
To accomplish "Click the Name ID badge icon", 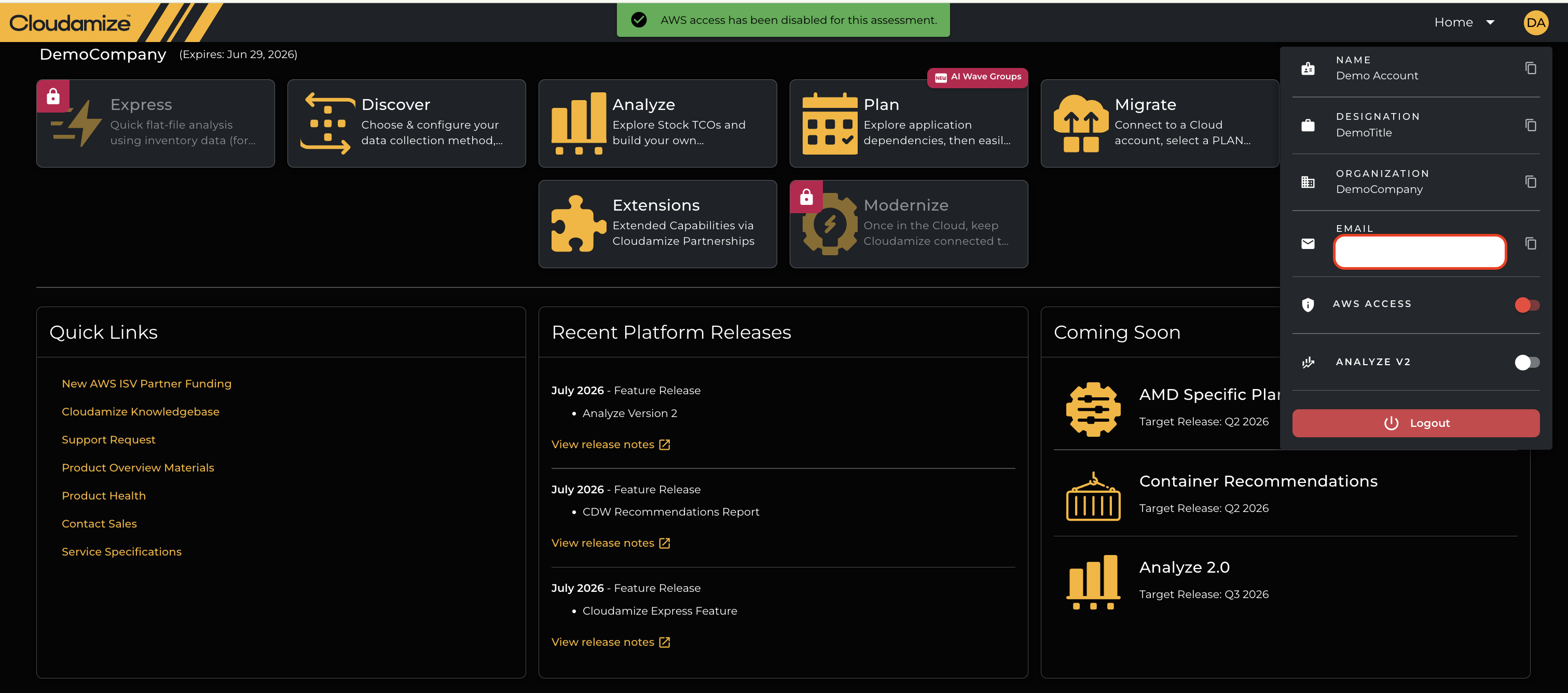I will point(1308,69).
